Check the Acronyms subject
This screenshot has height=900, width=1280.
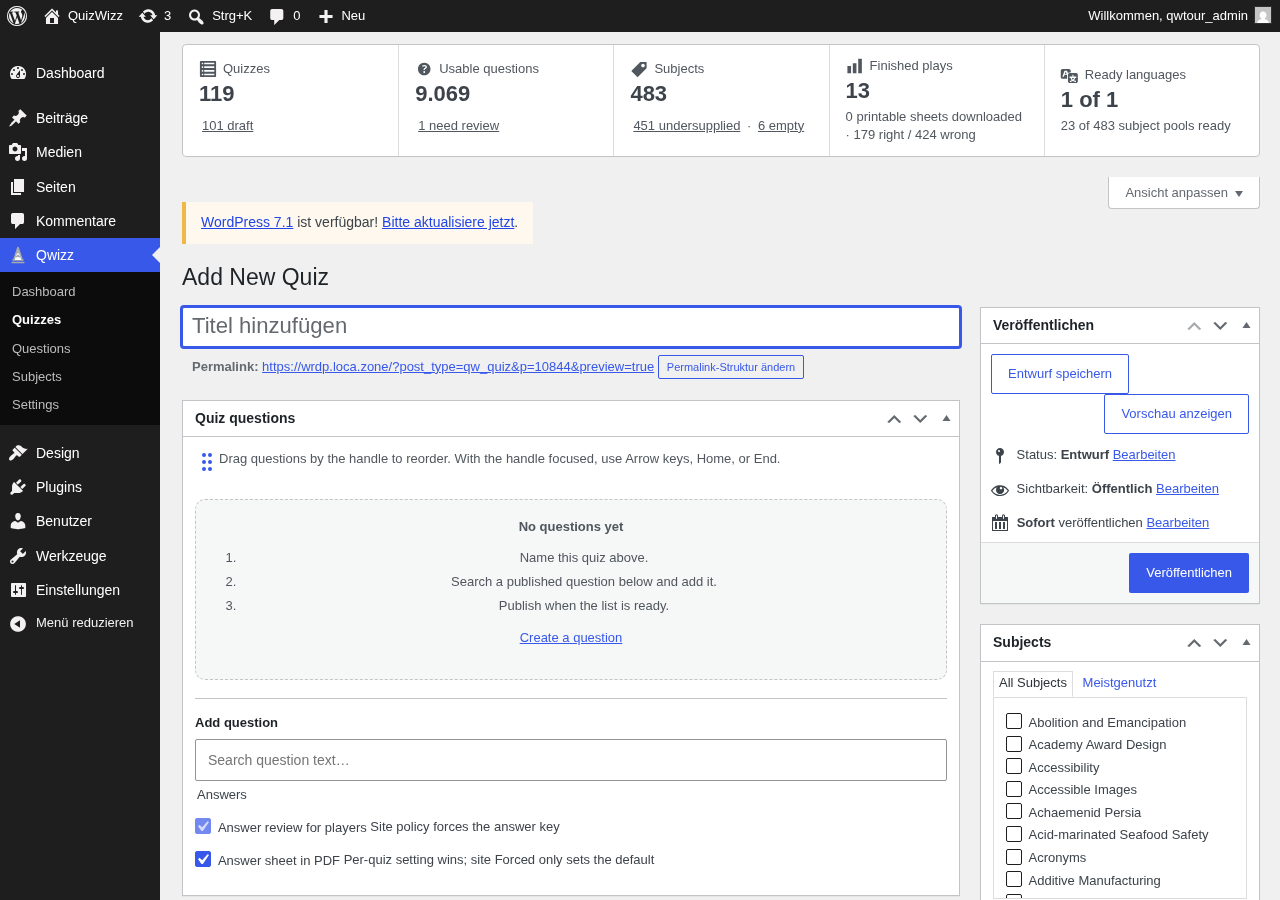(1014, 857)
